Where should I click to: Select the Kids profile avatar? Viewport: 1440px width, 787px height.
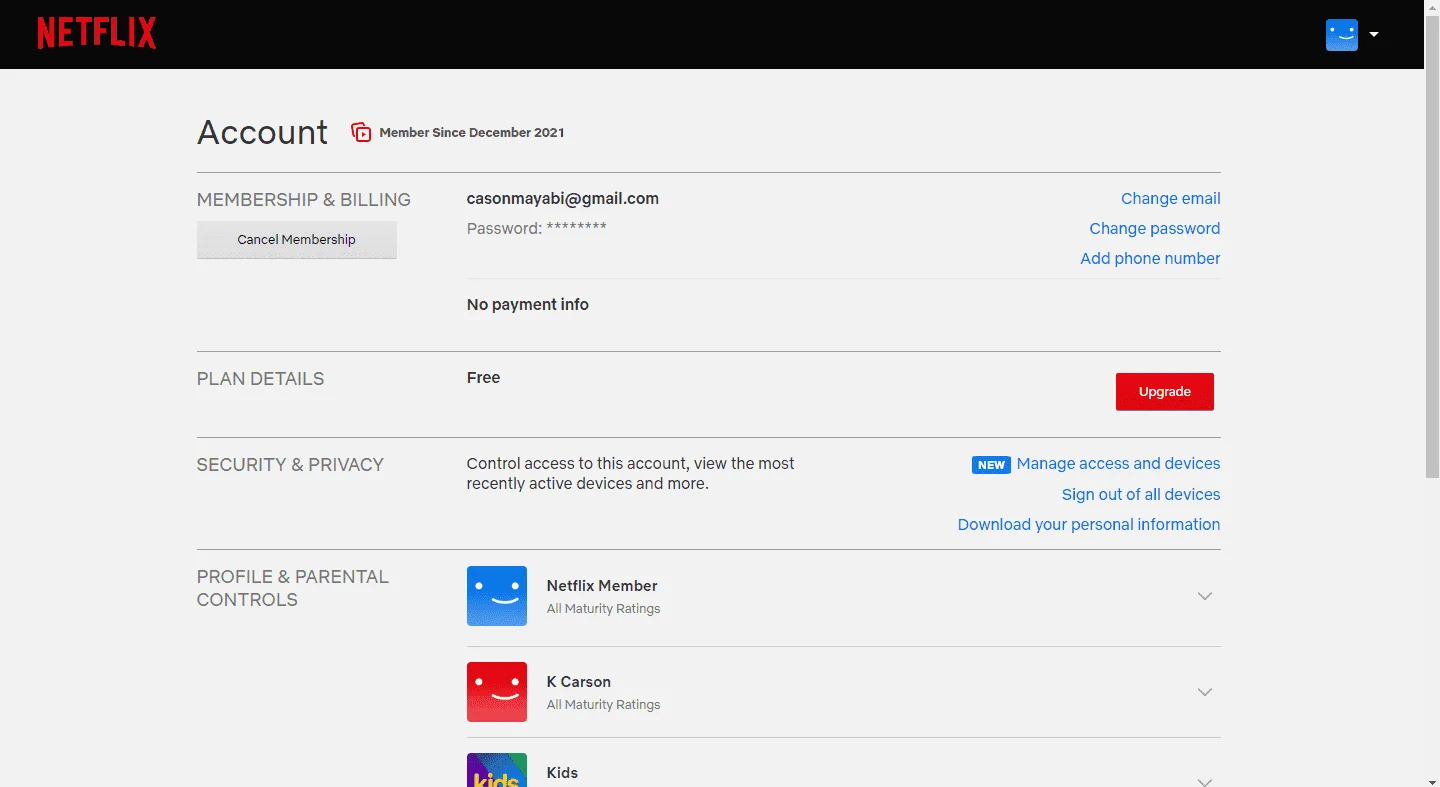[x=497, y=770]
